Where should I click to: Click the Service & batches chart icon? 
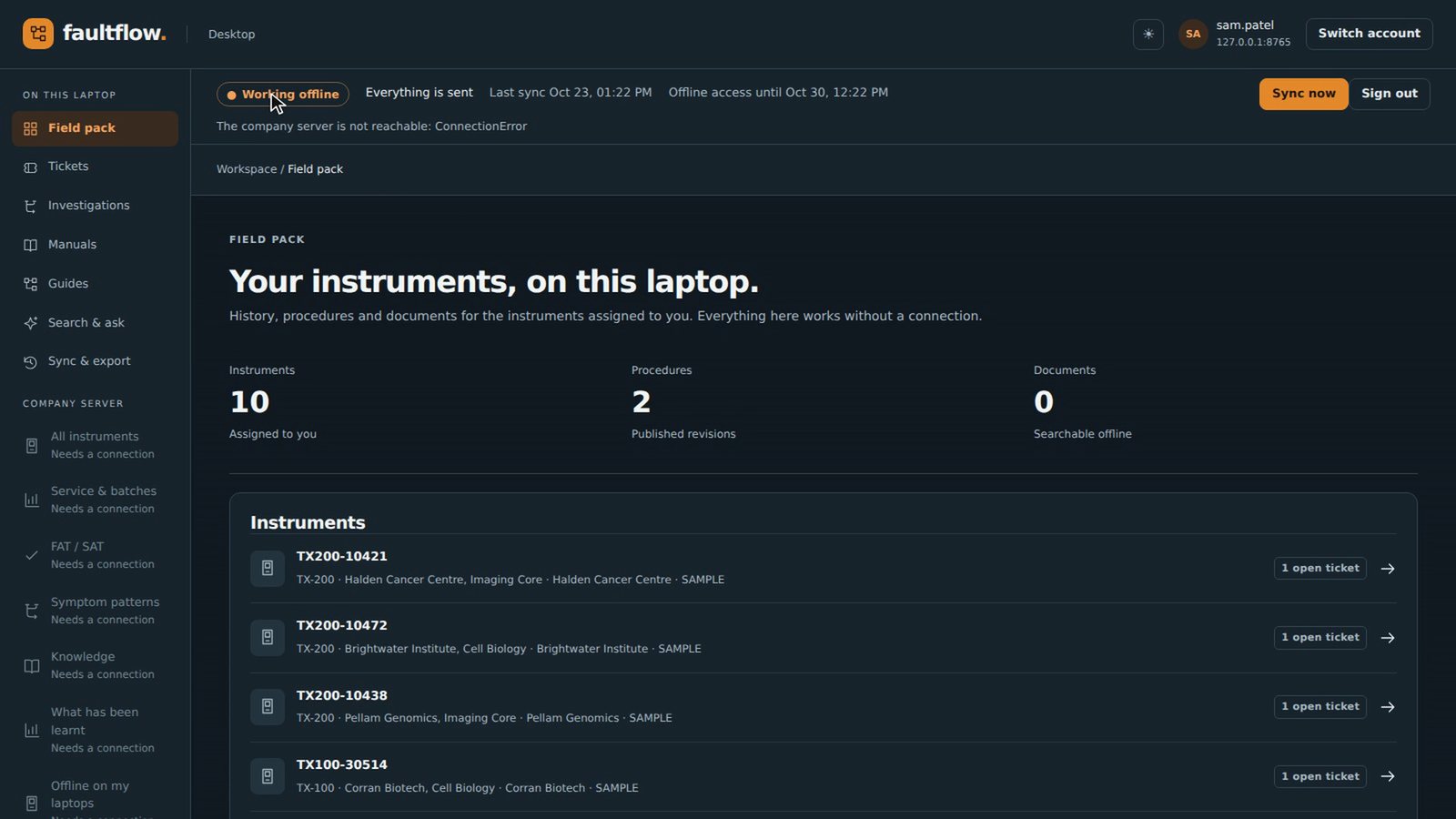[32, 500]
